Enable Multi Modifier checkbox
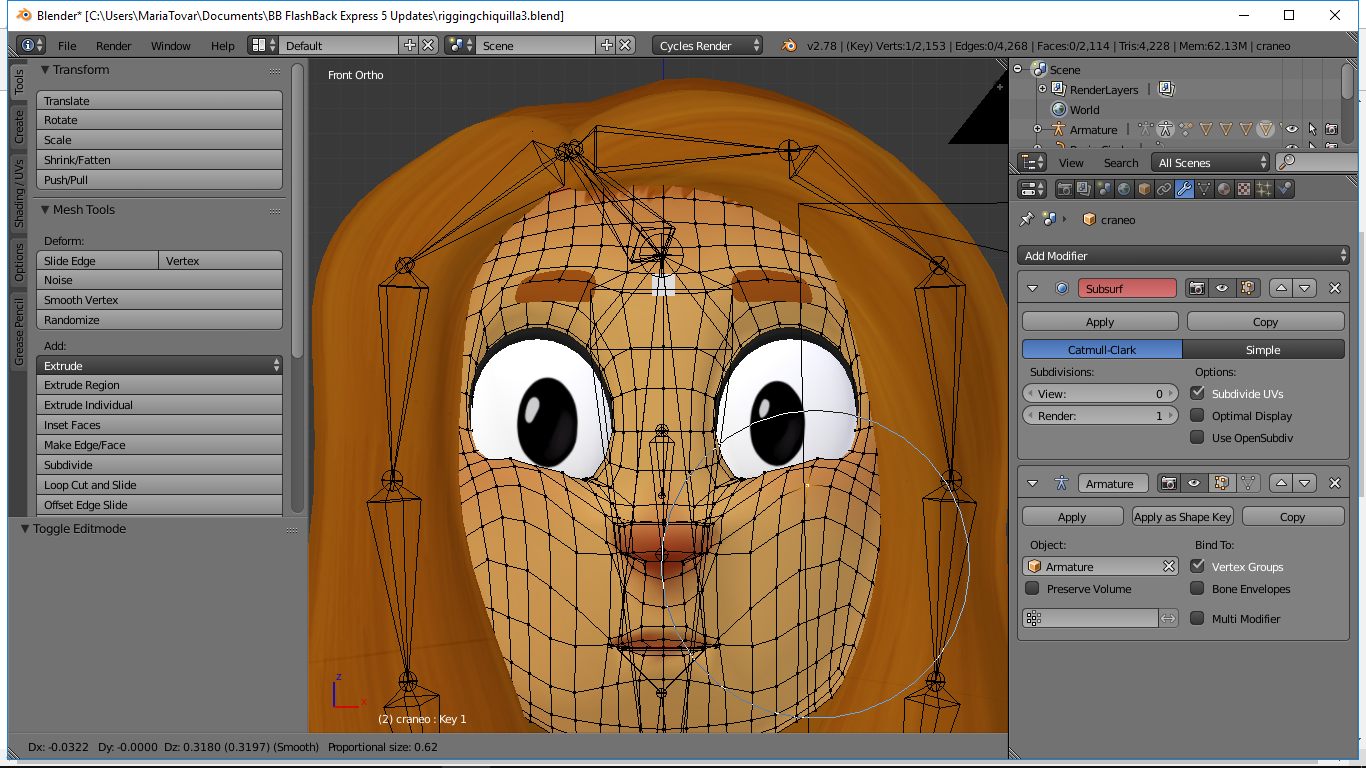Screen dimensions: 1366x768 coord(1197,619)
